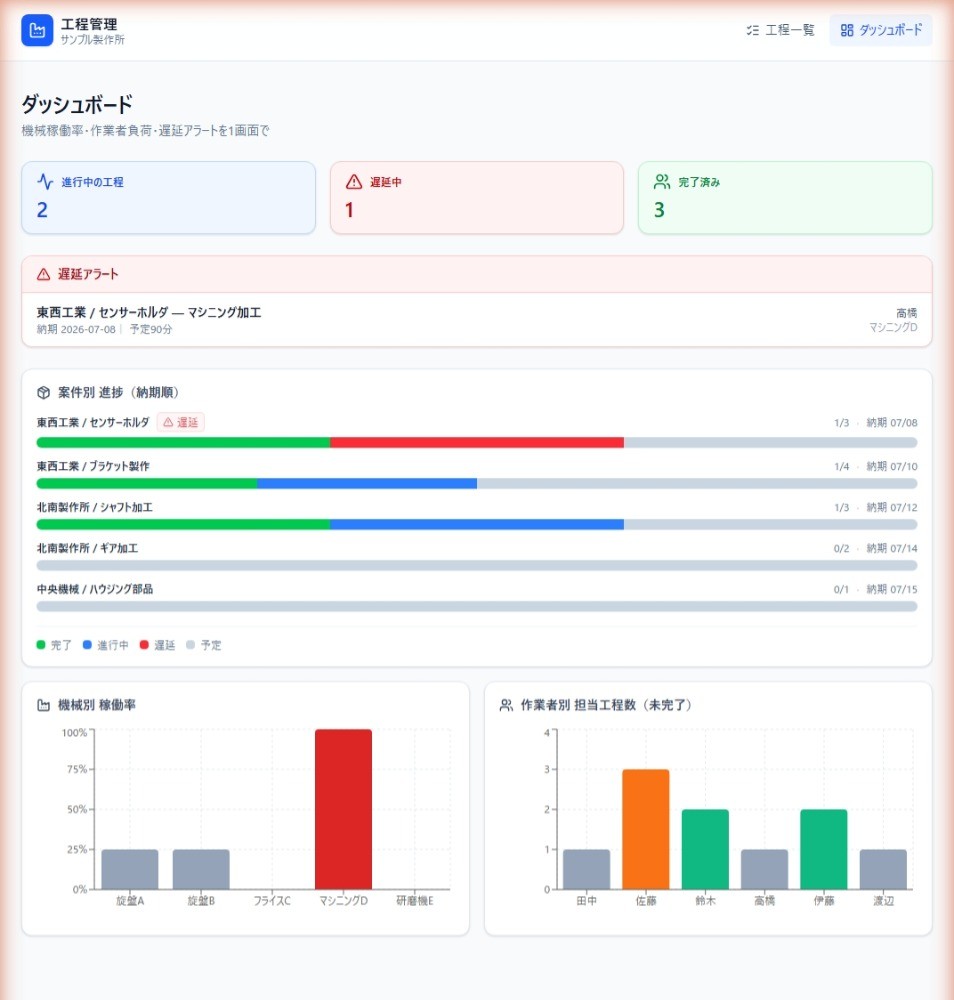This screenshot has width=954, height=1000.
Task: Click the サンプル製作所 subtitle
Action: pos(92,40)
